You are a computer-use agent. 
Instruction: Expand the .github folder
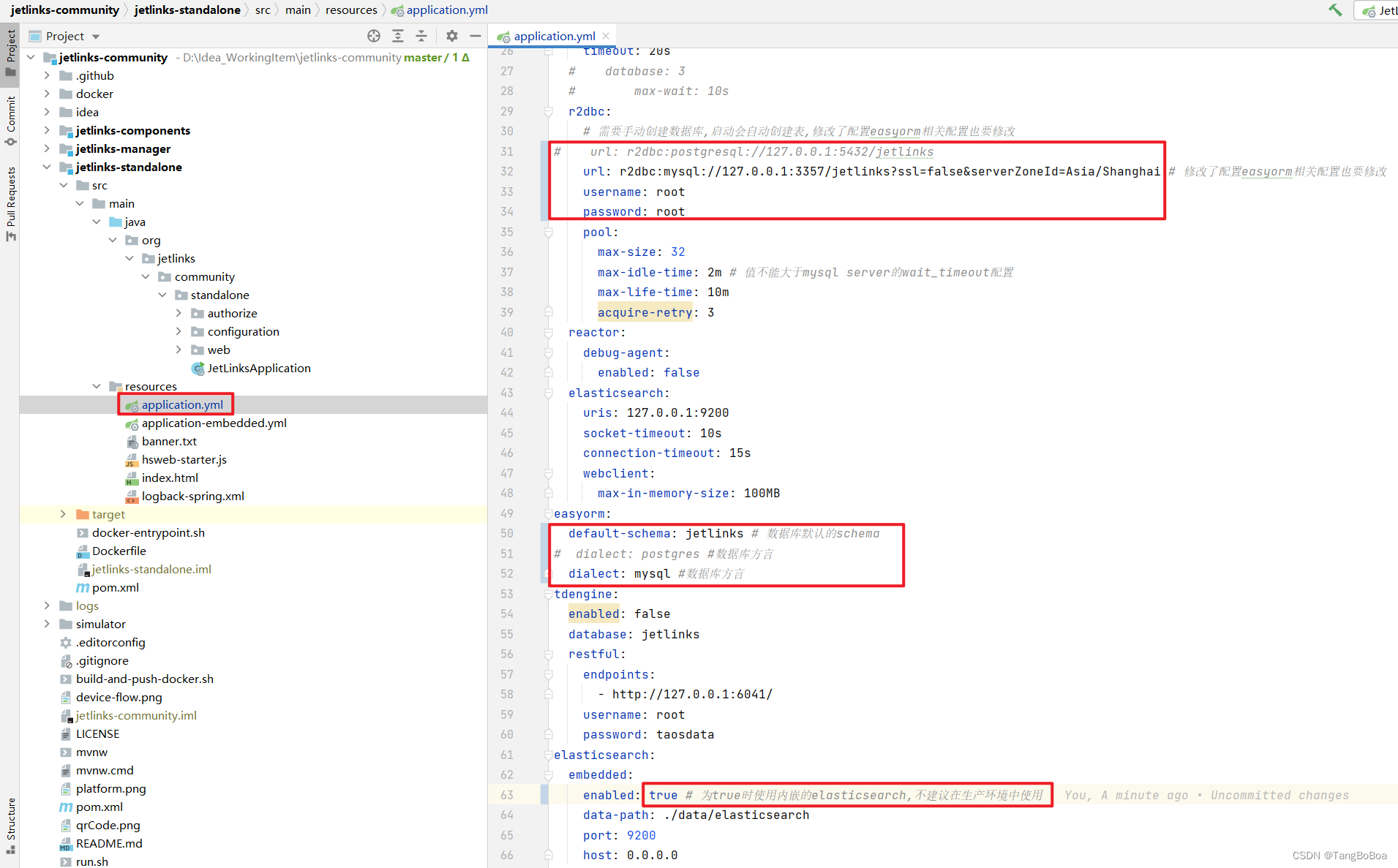(47, 75)
